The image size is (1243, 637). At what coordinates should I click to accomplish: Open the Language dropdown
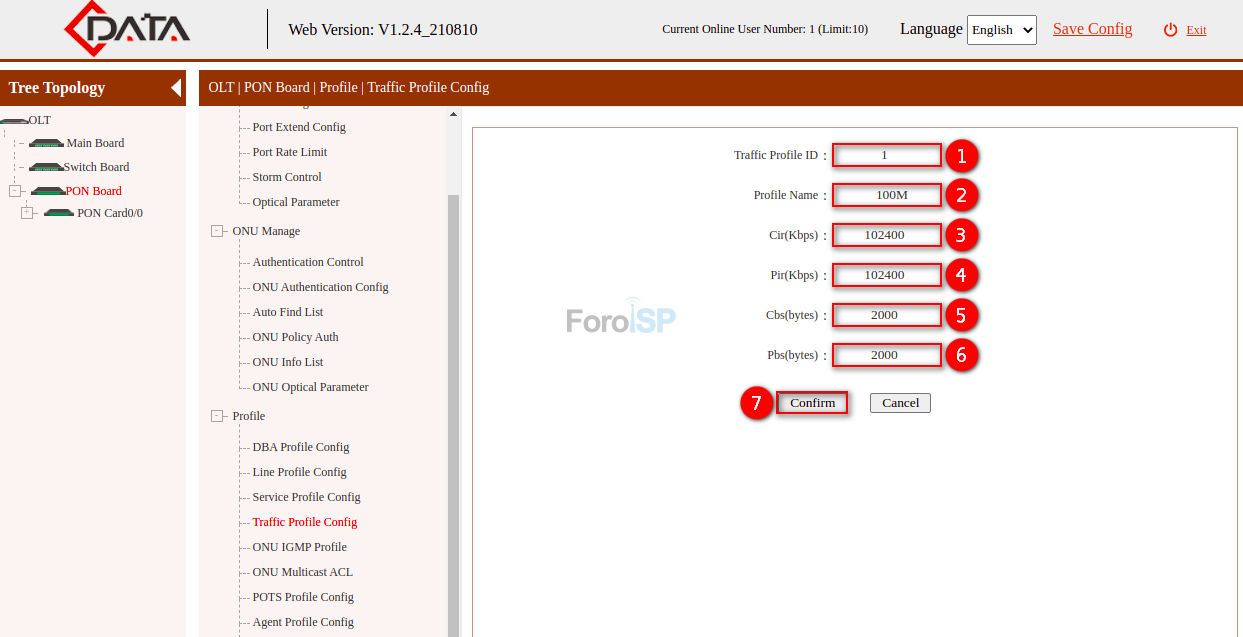[x=1001, y=29]
